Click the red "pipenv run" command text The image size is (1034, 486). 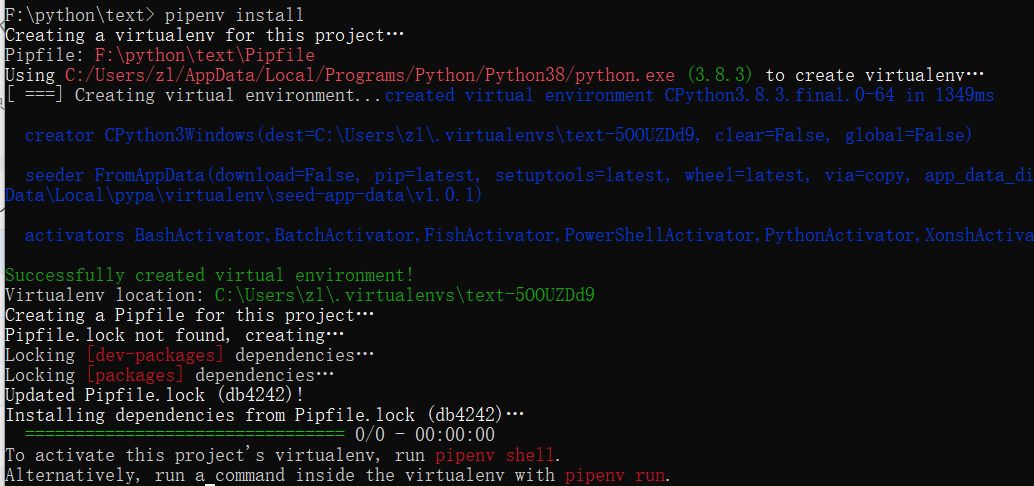pos(615,475)
